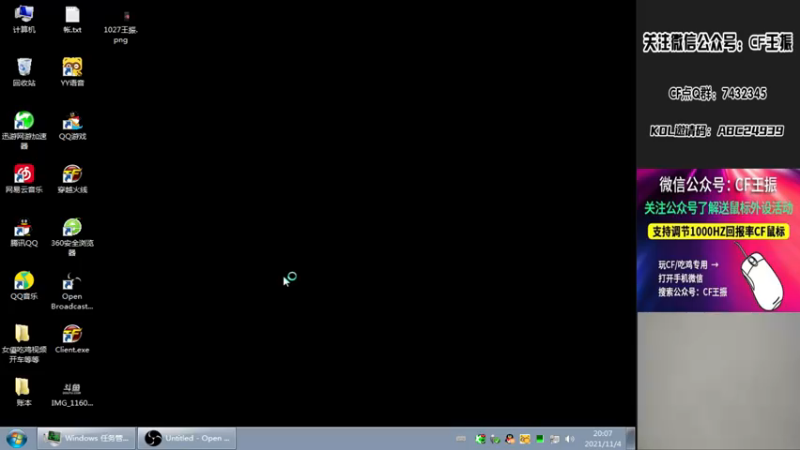
Task: Open the QQ音乐 desktop shortcut
Action: click(24, 285)
